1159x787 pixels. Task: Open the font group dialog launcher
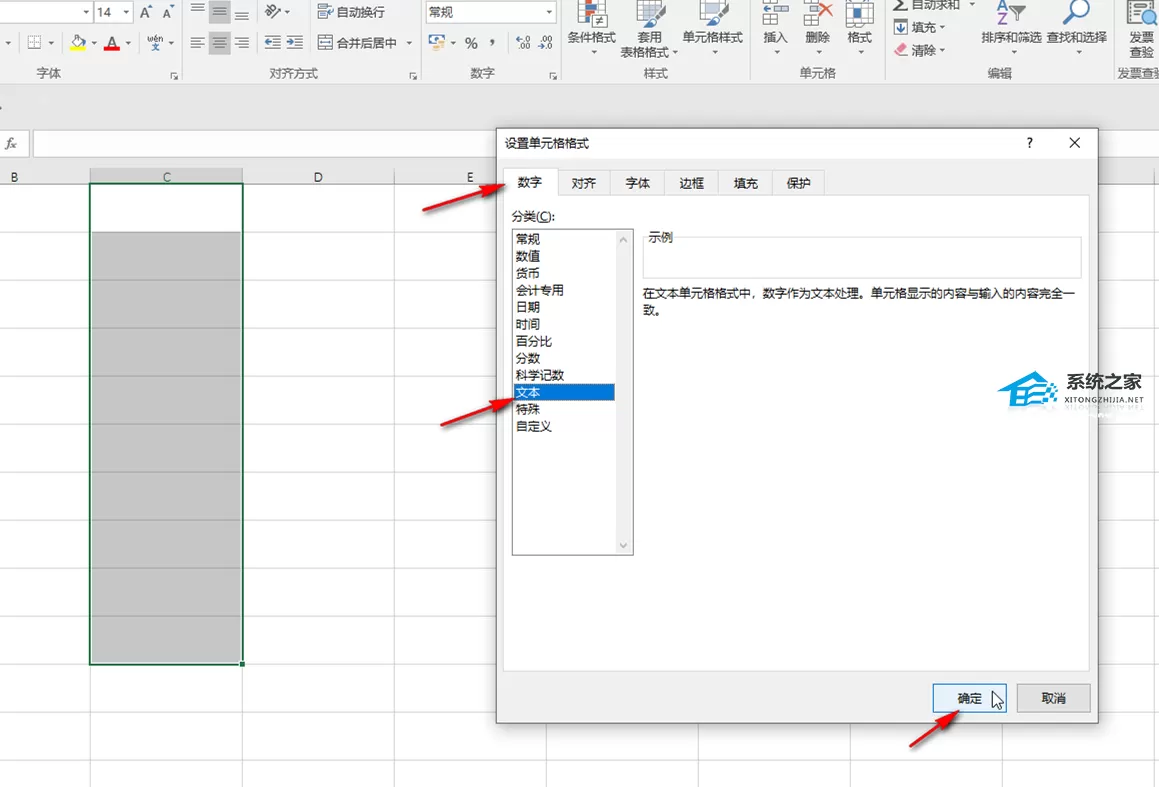coord(174,76)
